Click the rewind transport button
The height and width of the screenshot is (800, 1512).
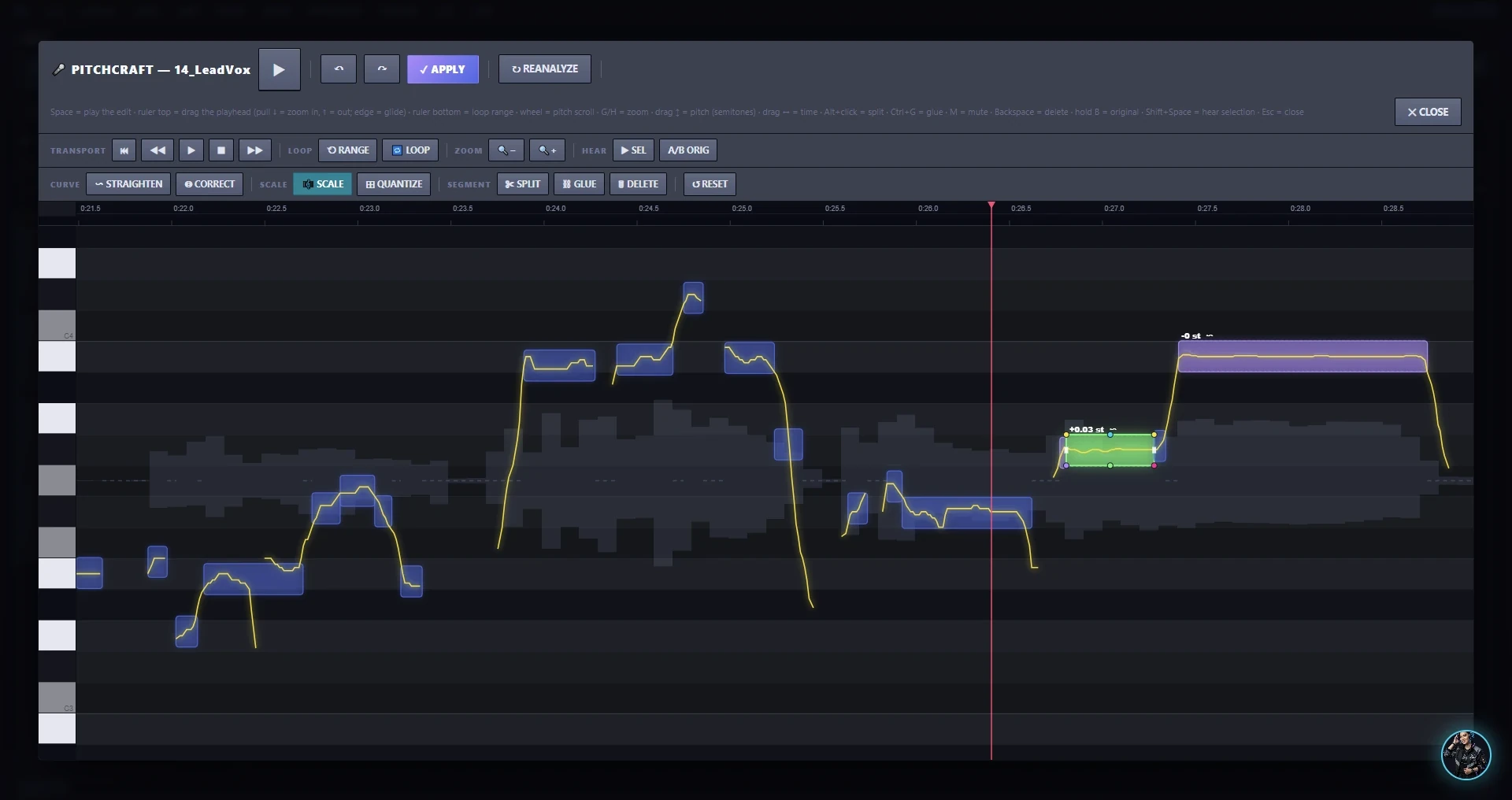[157, 150]
